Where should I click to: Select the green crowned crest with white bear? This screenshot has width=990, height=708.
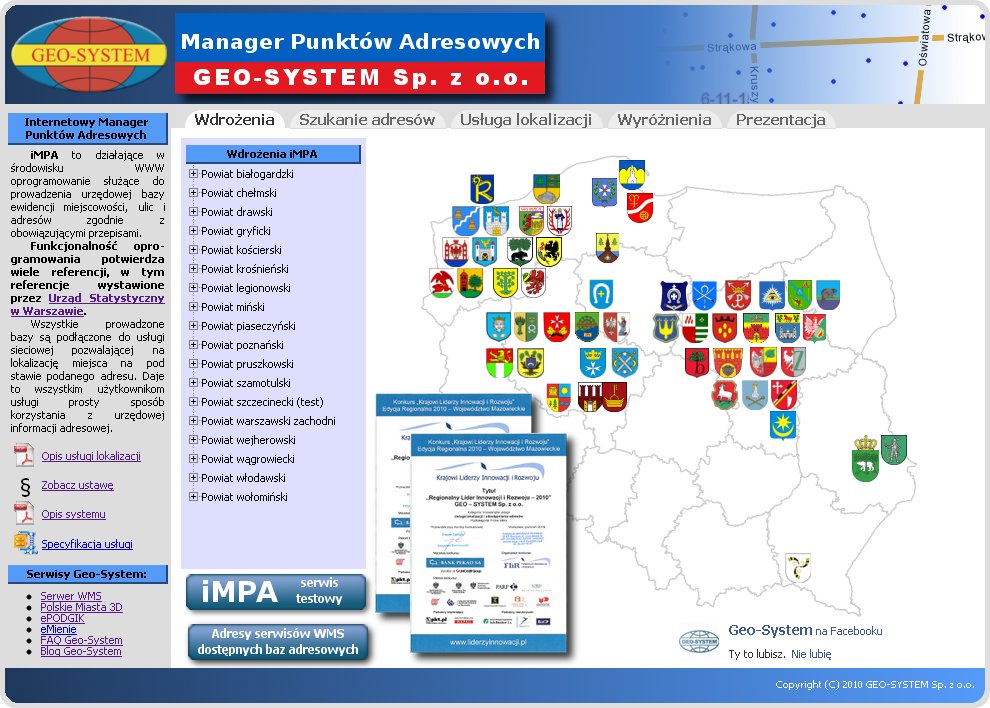[x=866, y=459]
